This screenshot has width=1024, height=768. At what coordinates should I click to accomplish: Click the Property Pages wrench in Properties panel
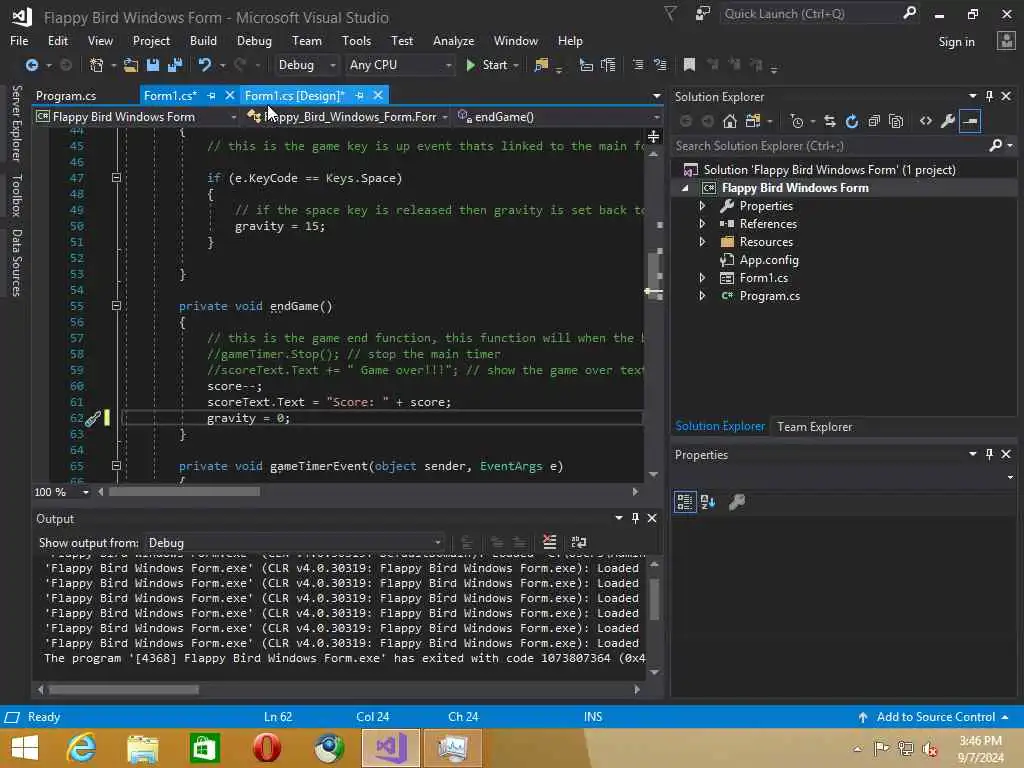pyautogui.click(x=737, y=502)
